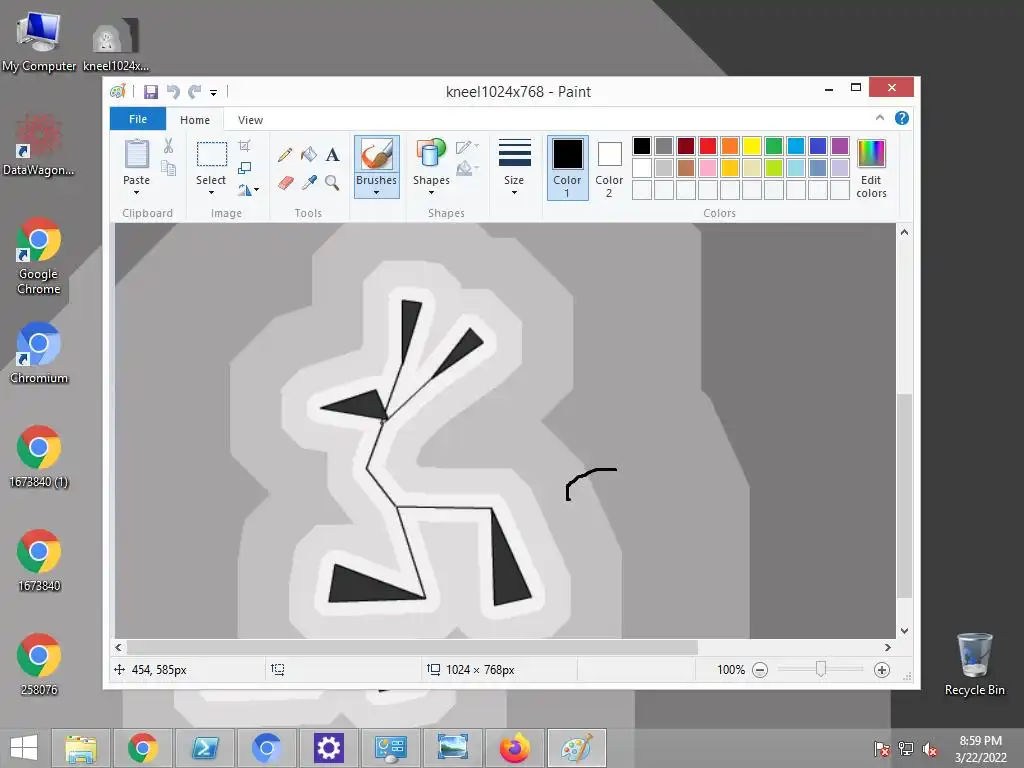Click the vertical scrollbar up arrow
This screenshot has width=1024, height=768.
click(904, 232)
